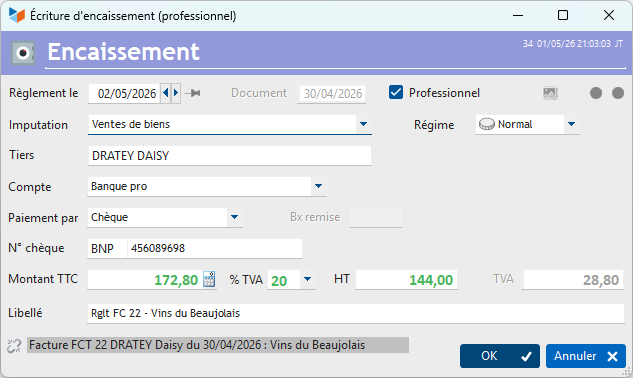Click the cash register Encaissement icon
Image resolution: width=633 pixels, height=378 pixels.
23,52
